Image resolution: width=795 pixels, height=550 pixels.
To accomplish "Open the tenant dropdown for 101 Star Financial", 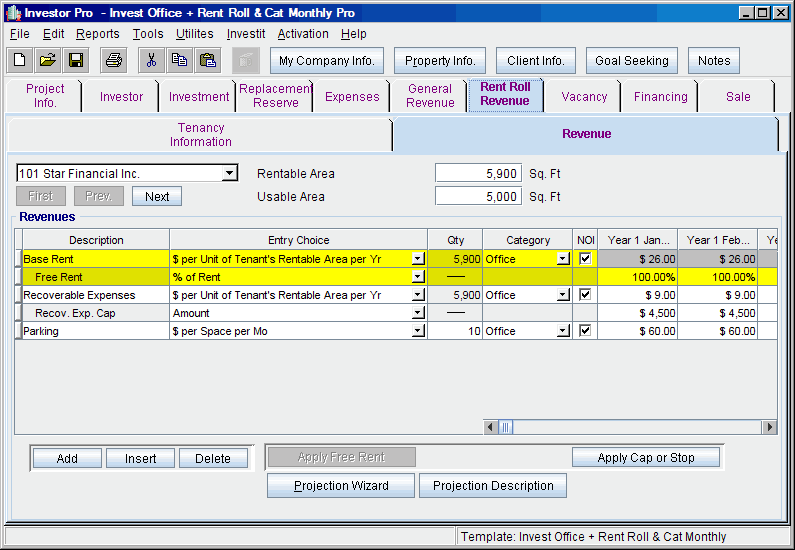I will [x=229, y=173].
